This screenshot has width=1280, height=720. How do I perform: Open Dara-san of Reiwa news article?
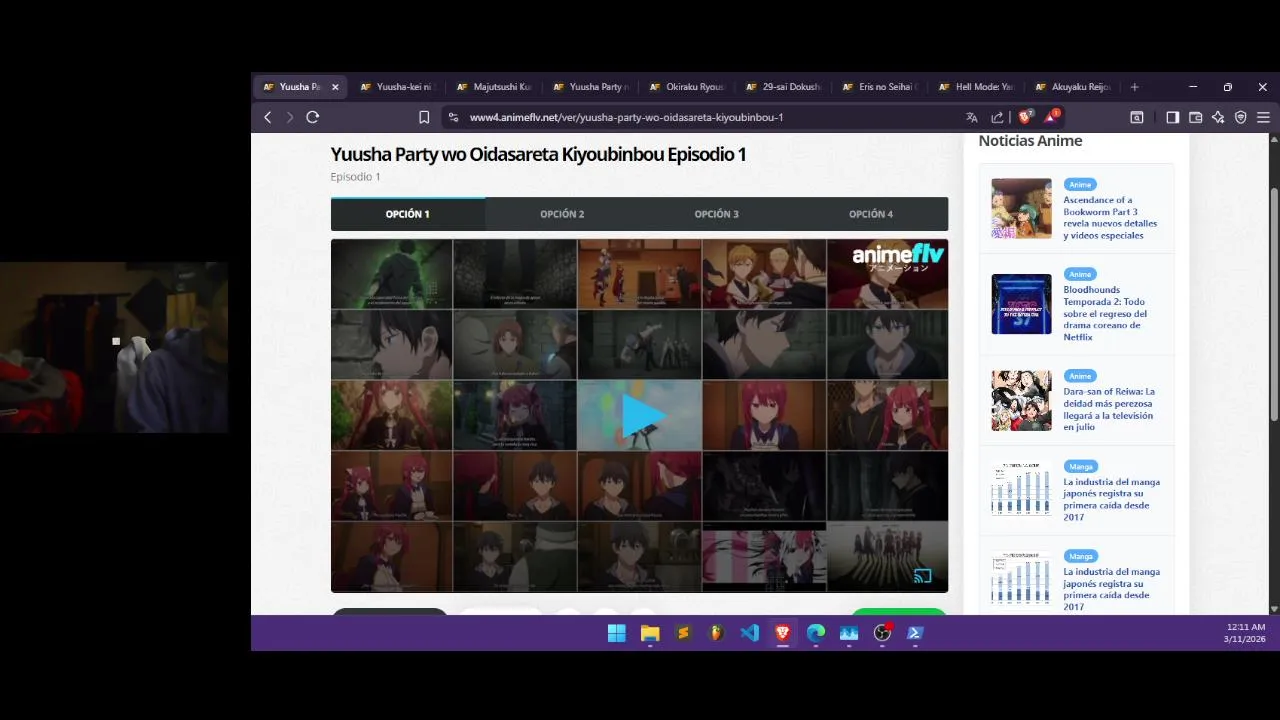pyautogui.click(x=1109, y=409)
